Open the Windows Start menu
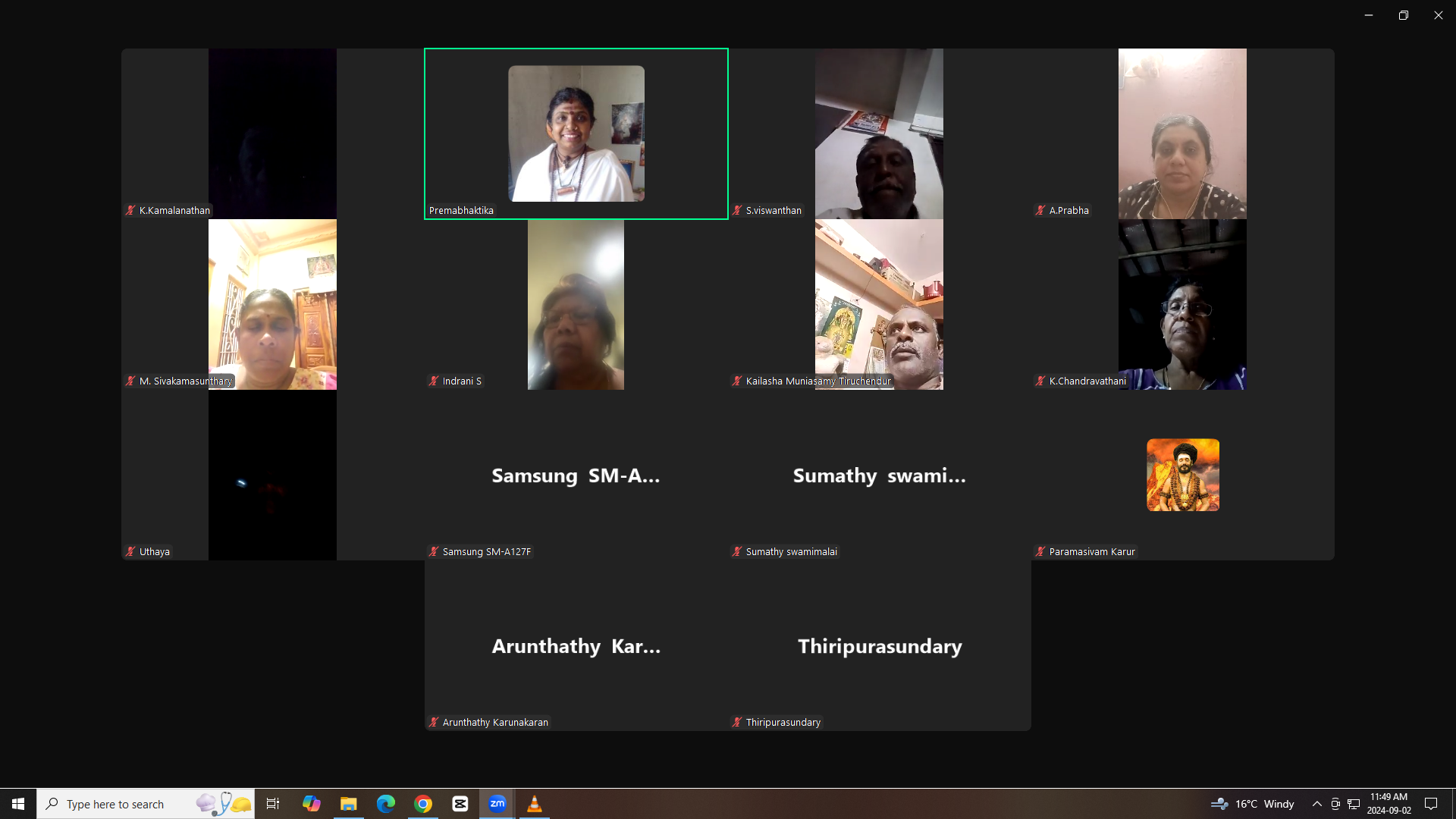Viewport: 1456px width, 819px height. coord(18,804)
